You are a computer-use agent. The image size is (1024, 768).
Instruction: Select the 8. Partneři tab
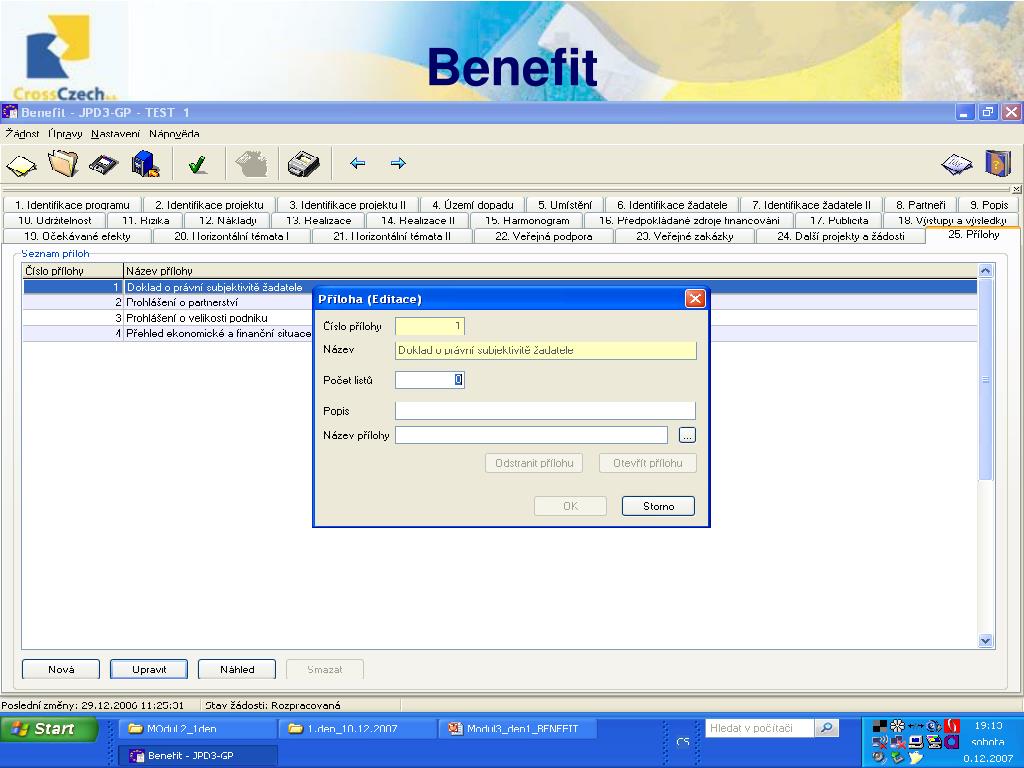coord(921,205)
